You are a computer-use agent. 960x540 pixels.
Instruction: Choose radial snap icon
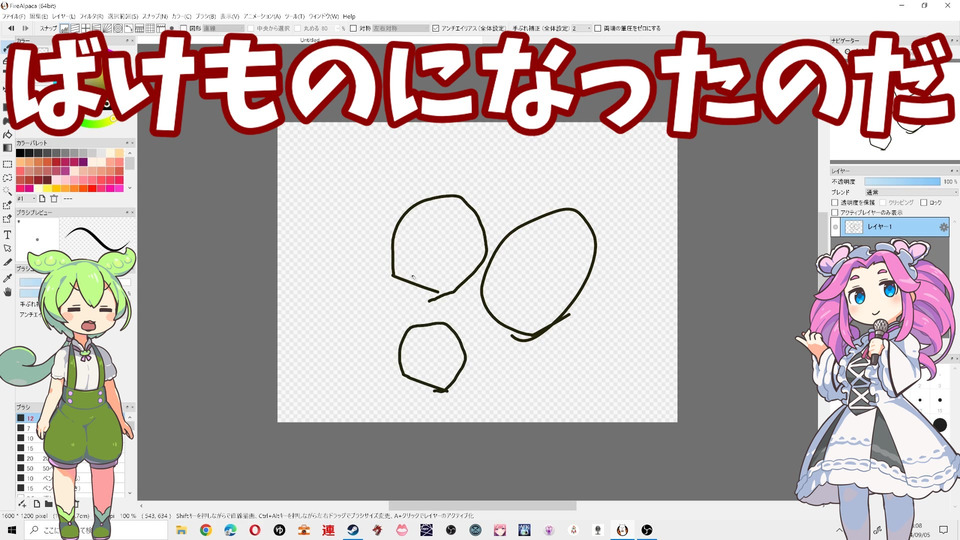[x=107, y=28]
